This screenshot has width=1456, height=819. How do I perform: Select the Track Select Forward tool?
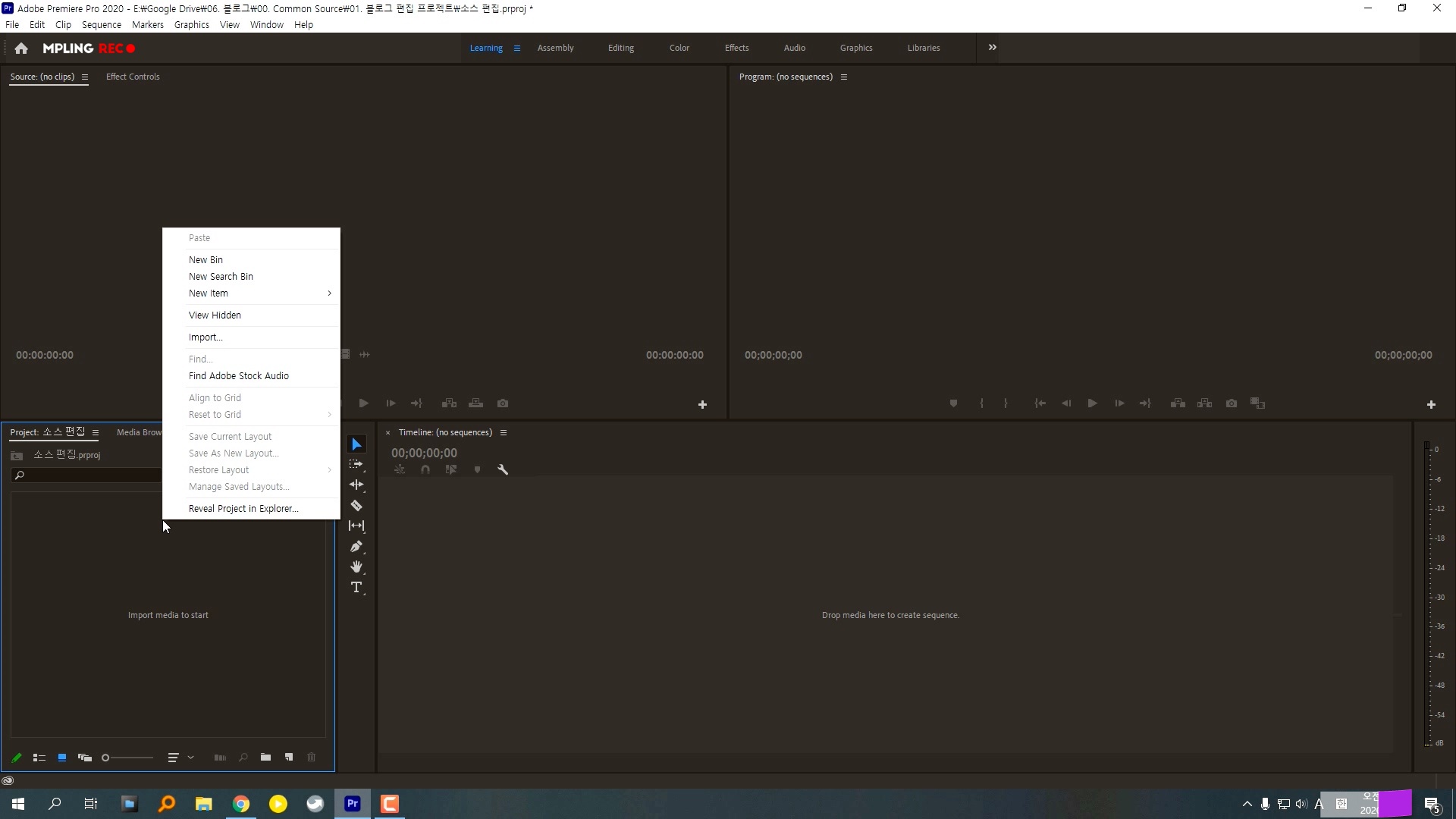(356, 464)
